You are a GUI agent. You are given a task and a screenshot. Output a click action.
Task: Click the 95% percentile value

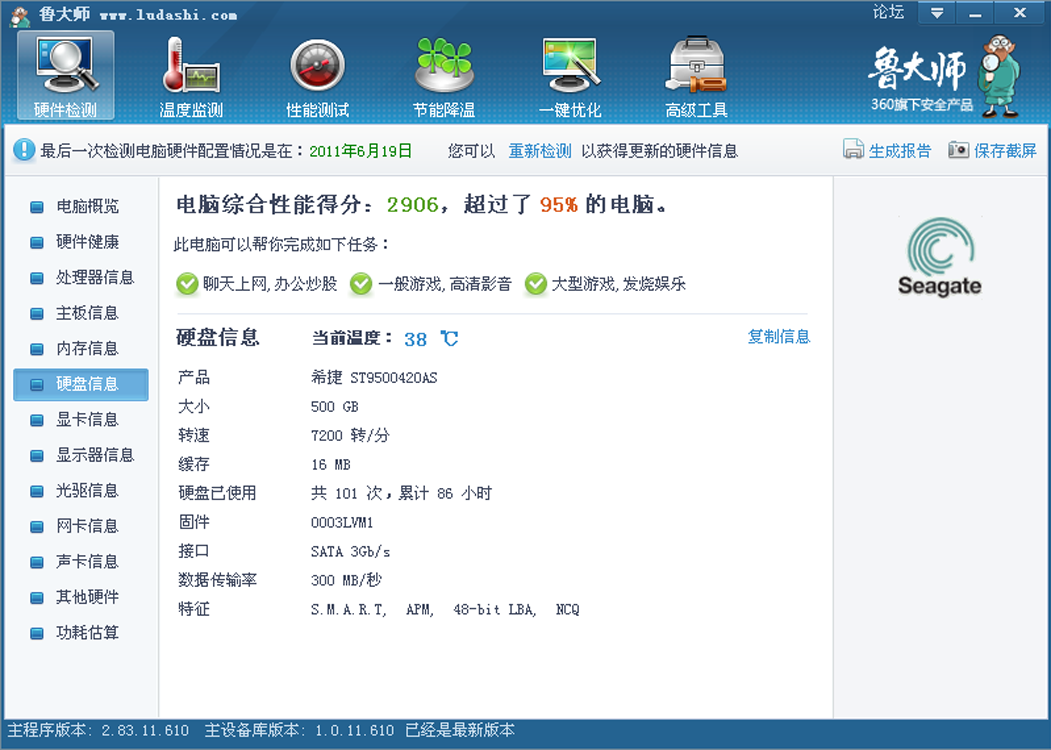(558, 204)
